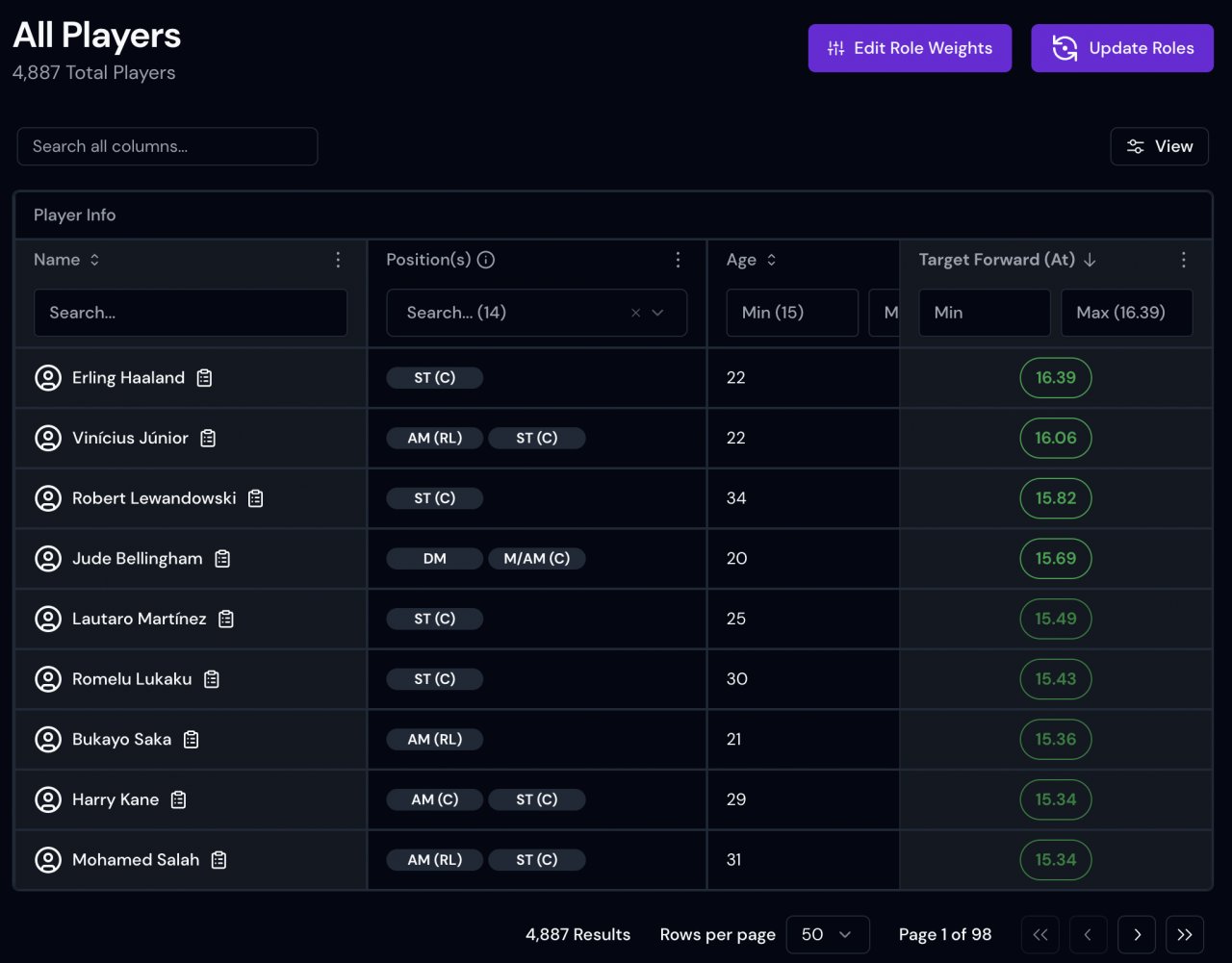
Task: Clear the Position(s) filter with the X icon
Action: [x=635, y=313]
